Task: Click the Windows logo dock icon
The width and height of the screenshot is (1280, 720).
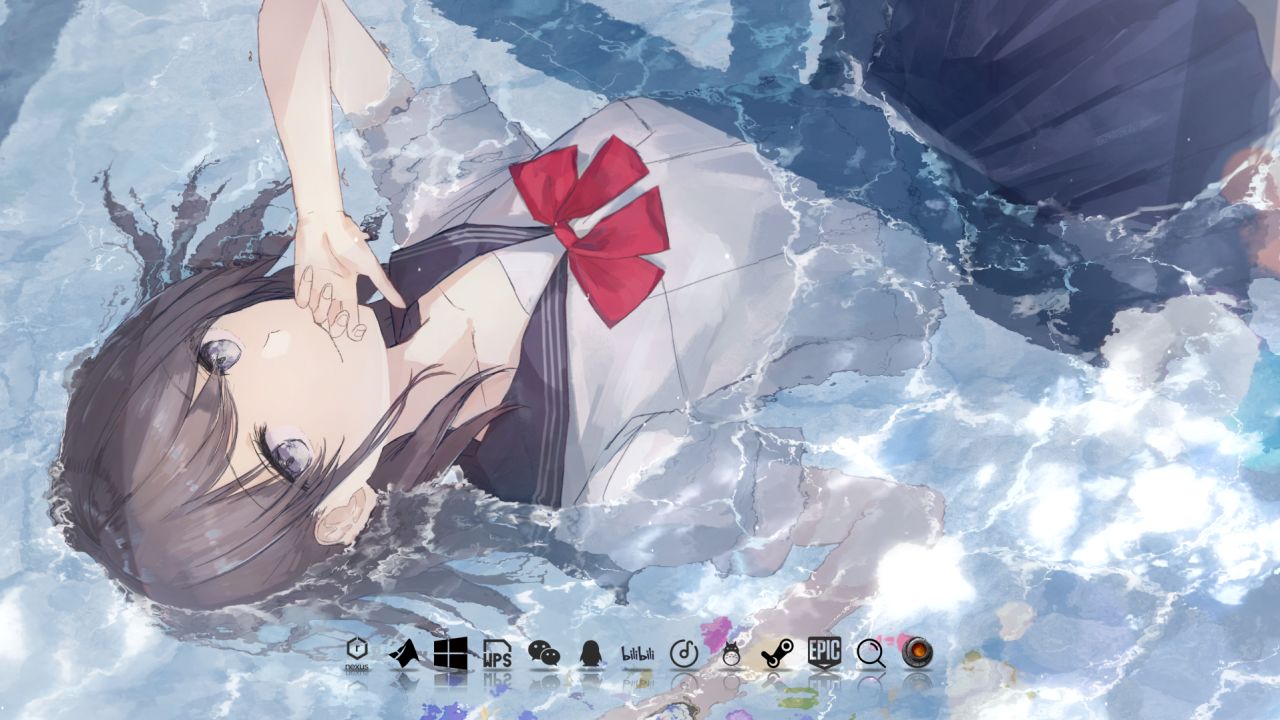Action: point(451,653)
